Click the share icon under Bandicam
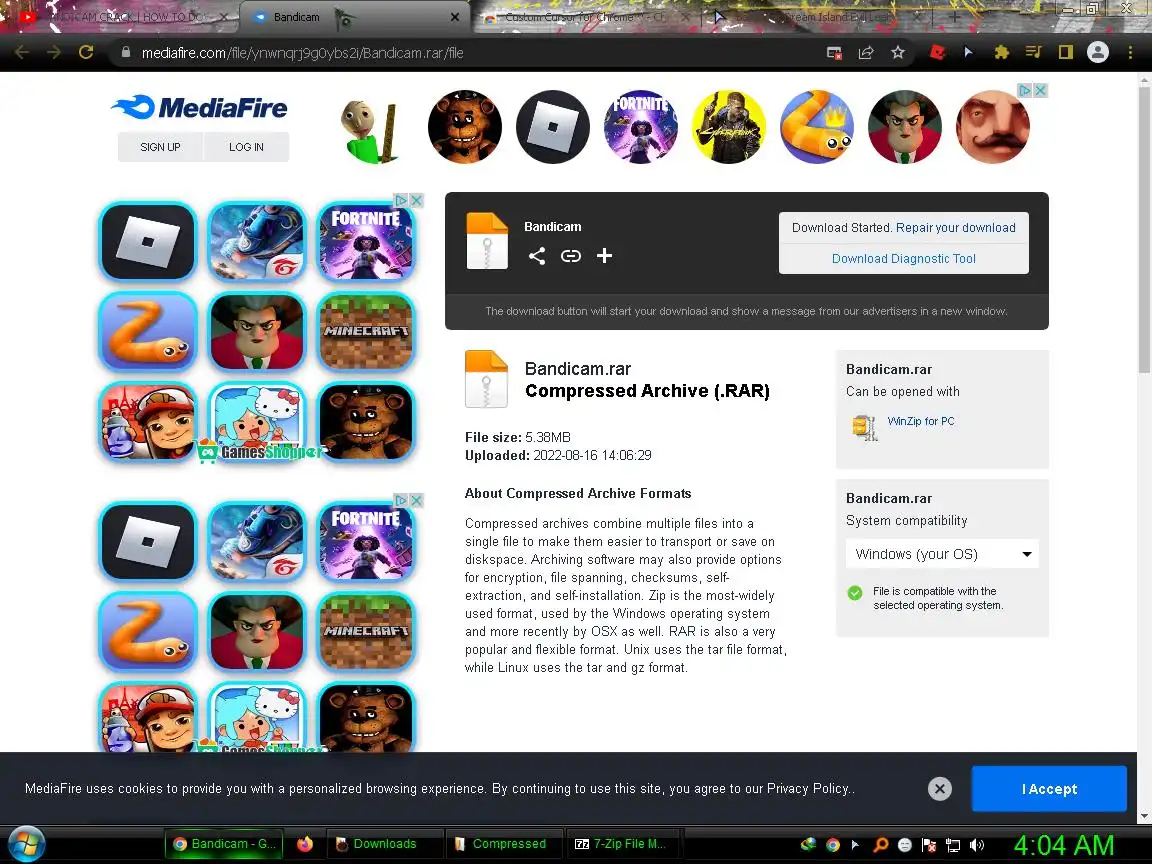 pos(537,256)
